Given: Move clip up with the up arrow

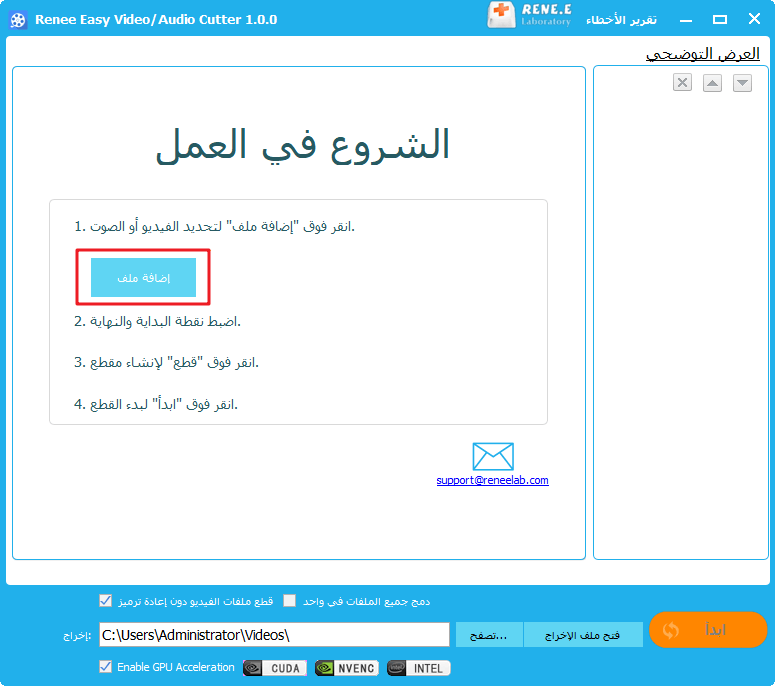Looking at the screenshot, I should (712, 83).
